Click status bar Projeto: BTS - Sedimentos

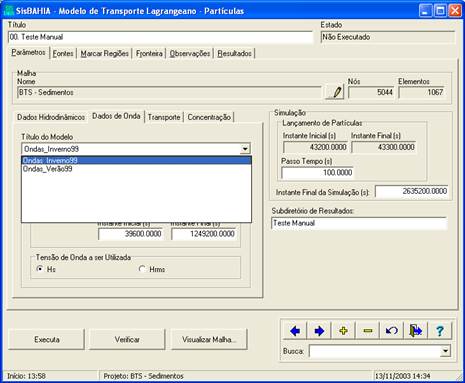tap(143, 376)
